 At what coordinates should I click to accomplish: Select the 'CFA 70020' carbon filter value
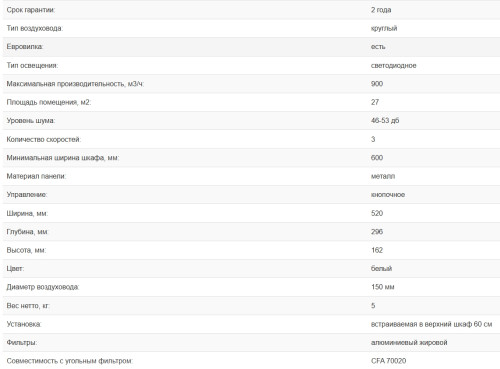[x=389, y=361]
